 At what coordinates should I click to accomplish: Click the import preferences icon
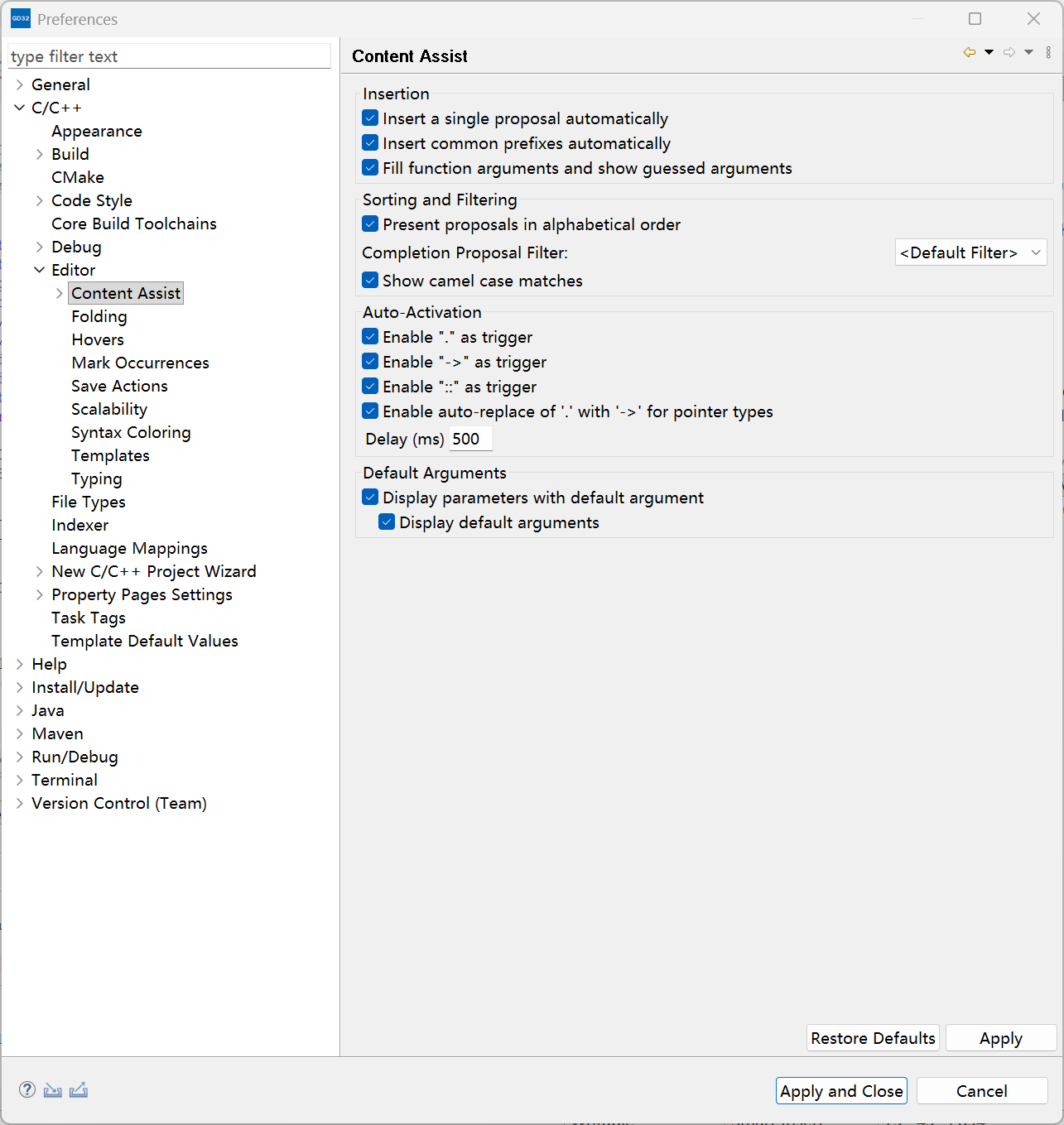click(53, 1089)
